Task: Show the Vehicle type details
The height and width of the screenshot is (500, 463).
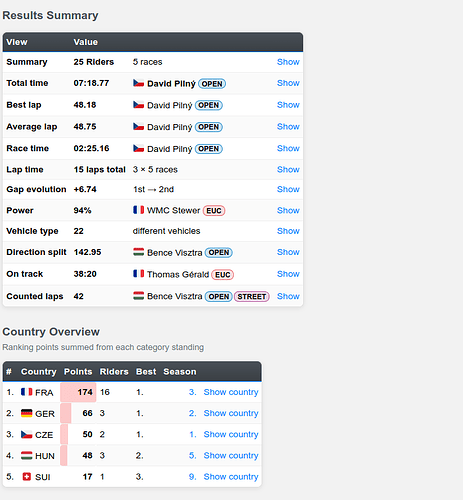Action: point(288,231)
